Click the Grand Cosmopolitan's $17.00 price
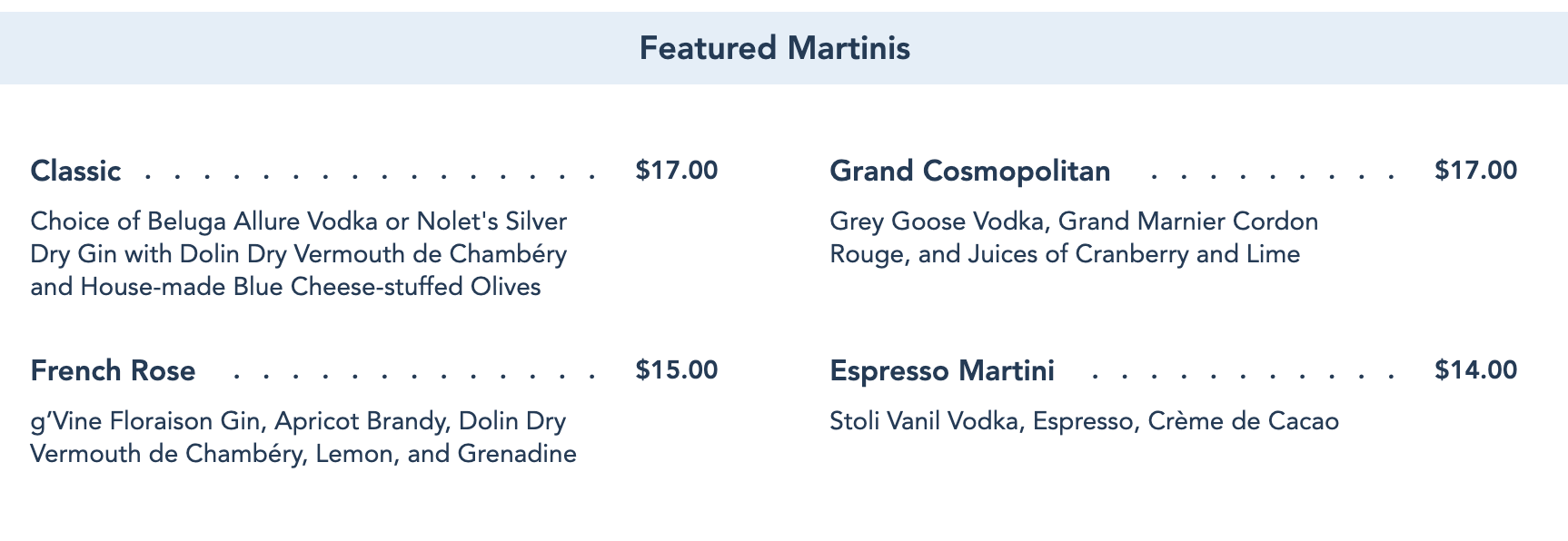Viewport: 1568px width, 541px height. [x=1475, y=171]
